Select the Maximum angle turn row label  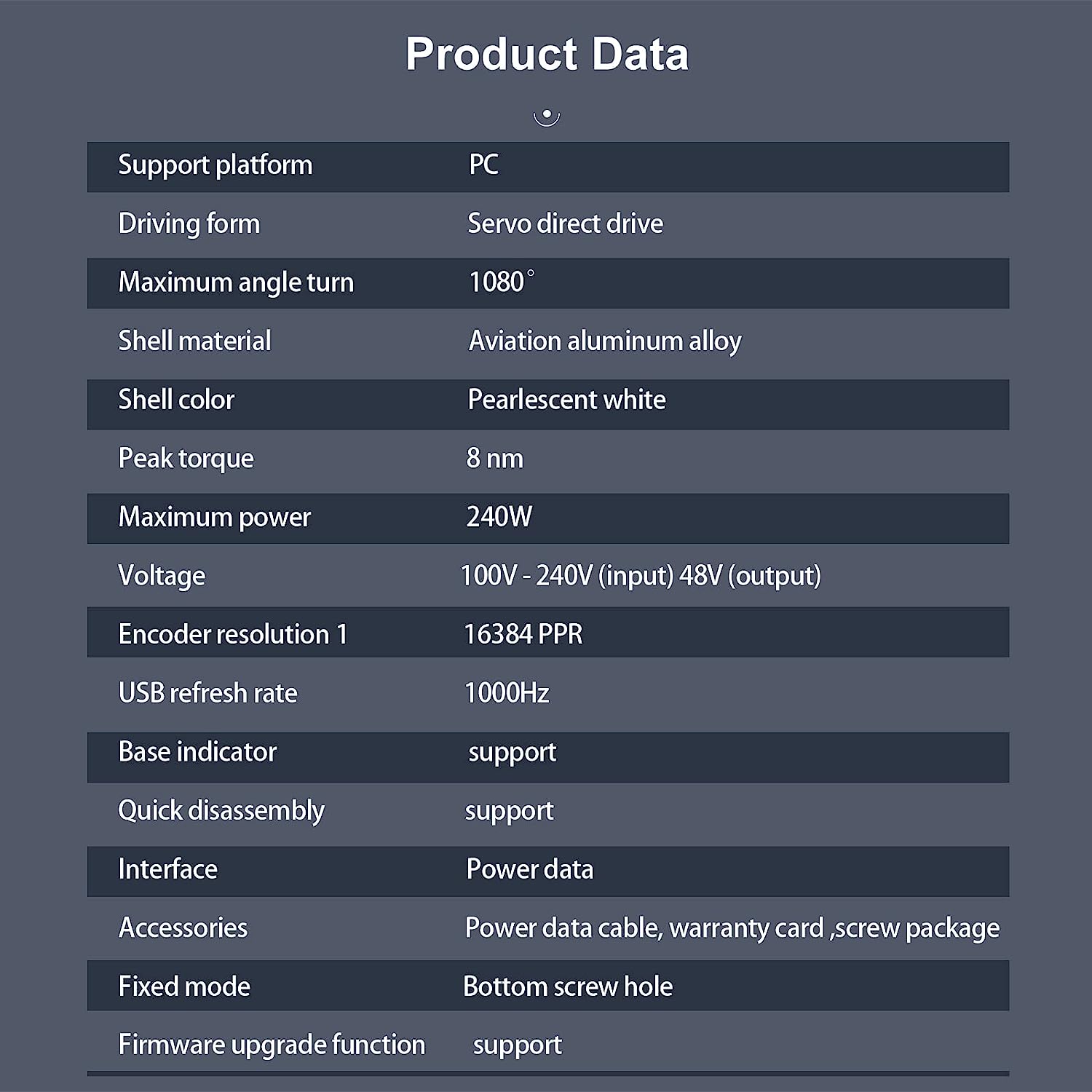(x=236, y=282)
